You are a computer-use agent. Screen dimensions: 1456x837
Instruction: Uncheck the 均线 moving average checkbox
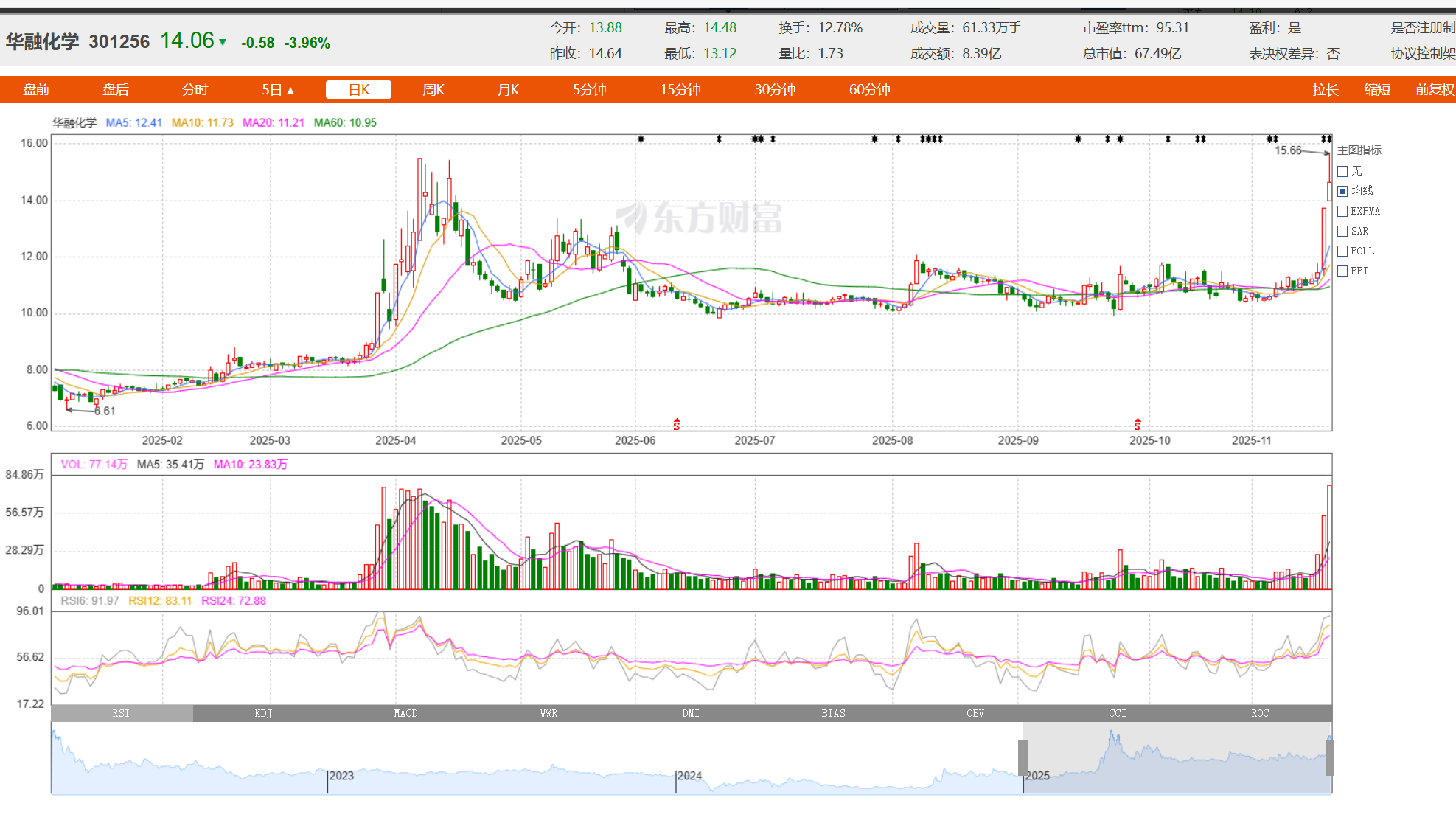(x=1342, y=191)
